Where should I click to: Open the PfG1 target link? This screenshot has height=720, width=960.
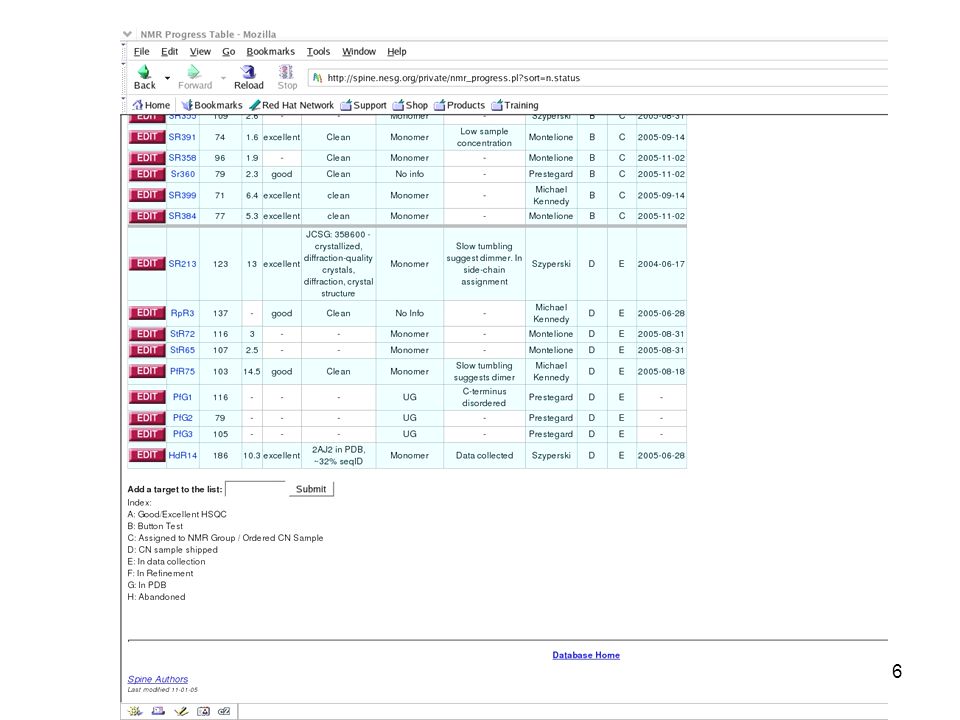182,397
